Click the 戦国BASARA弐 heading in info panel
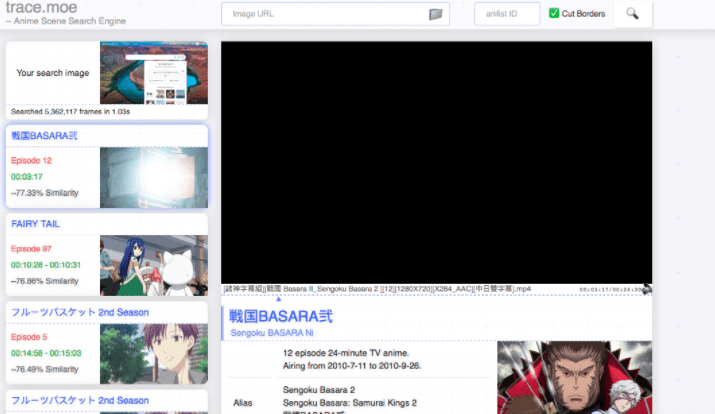The width and height of the screenshot is (715, 414). pyautogui.click(x=281, y=316)
